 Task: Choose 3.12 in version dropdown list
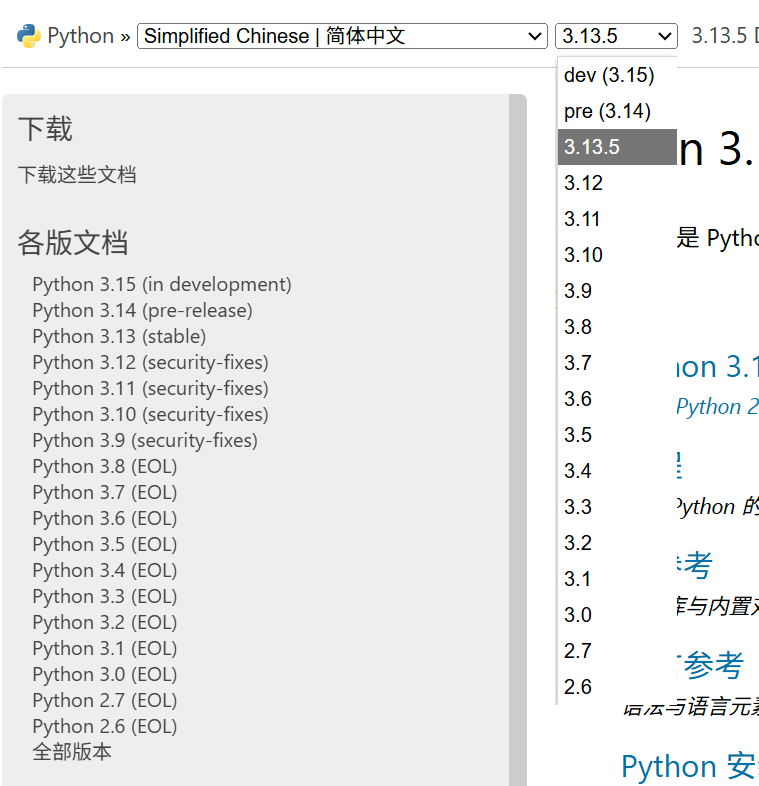click(617, 183)
